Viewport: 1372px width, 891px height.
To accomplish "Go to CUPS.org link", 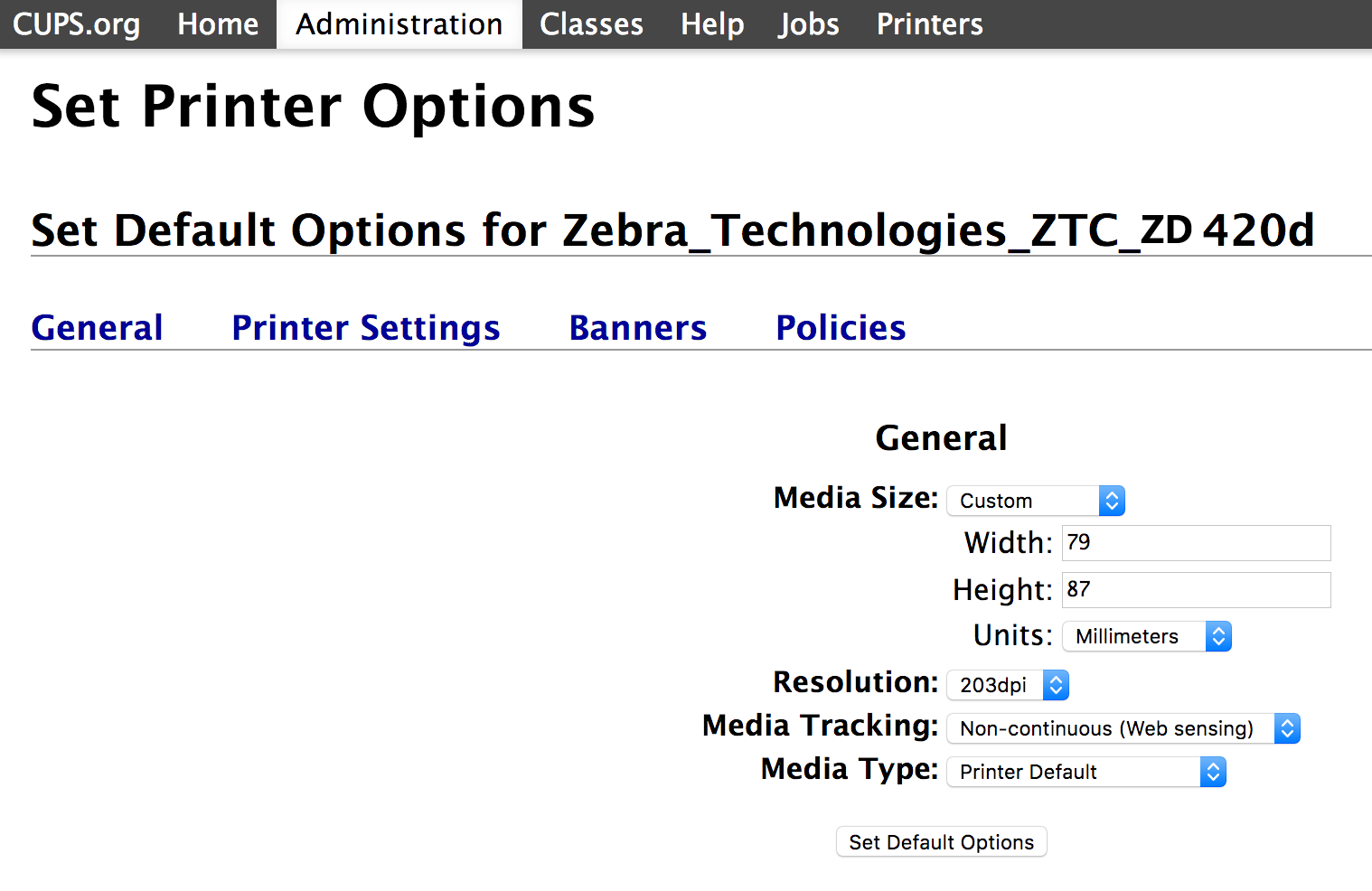I will coord(77,24).
